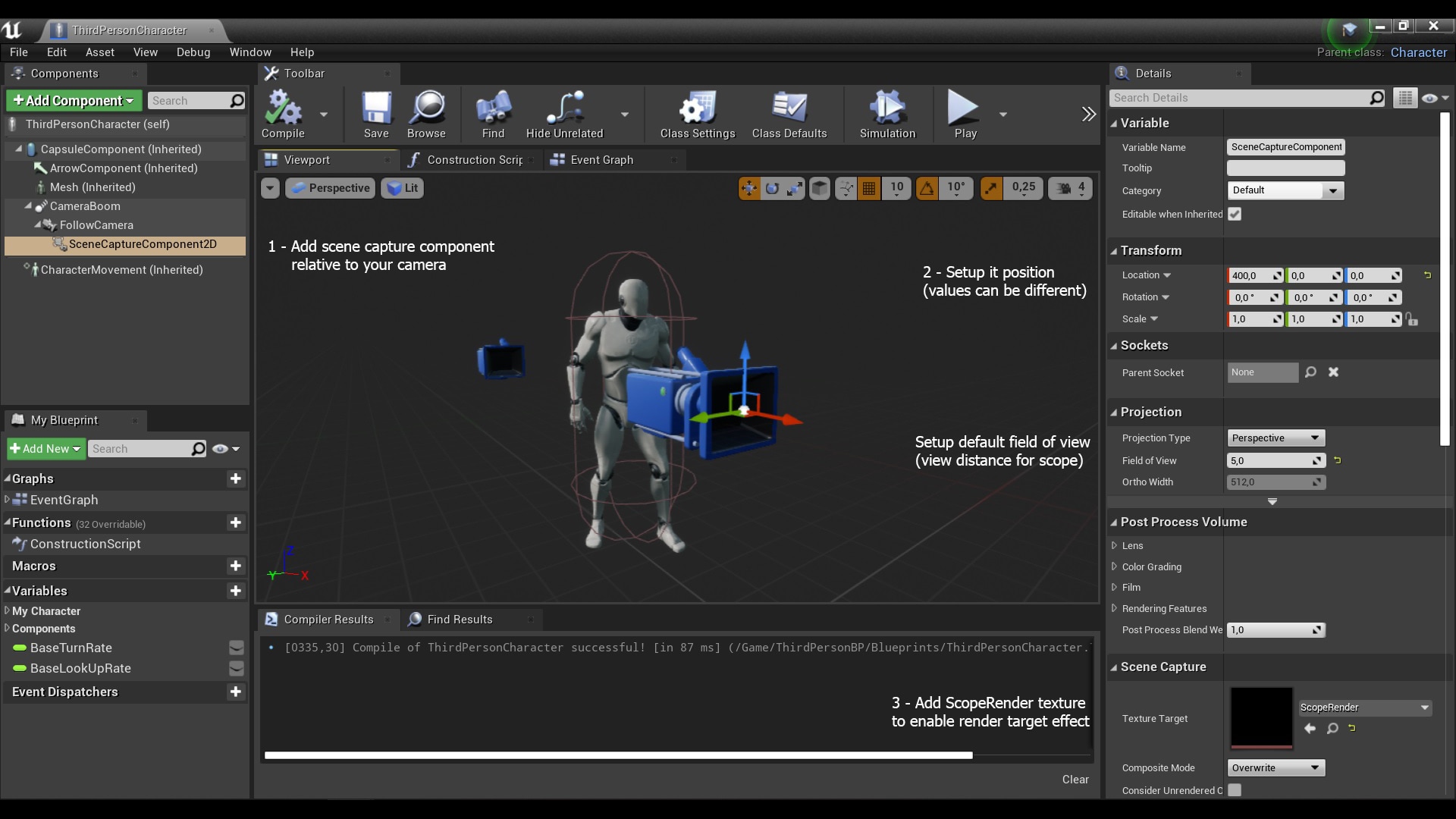1456x819 pixels.
Task: Open Class Defaults
Action: click(x=789, y=114)
